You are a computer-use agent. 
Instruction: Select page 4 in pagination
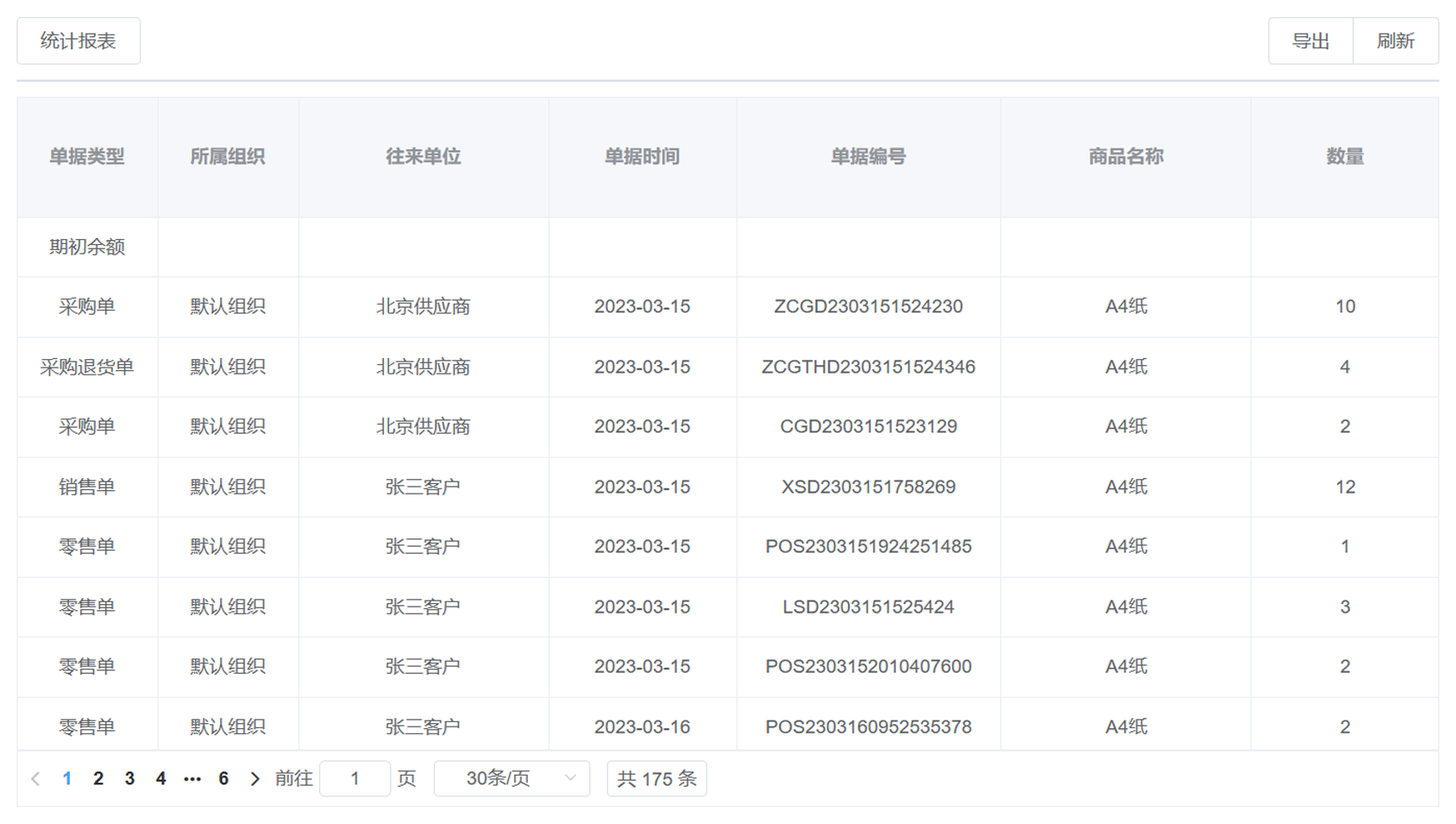(160, 779)
